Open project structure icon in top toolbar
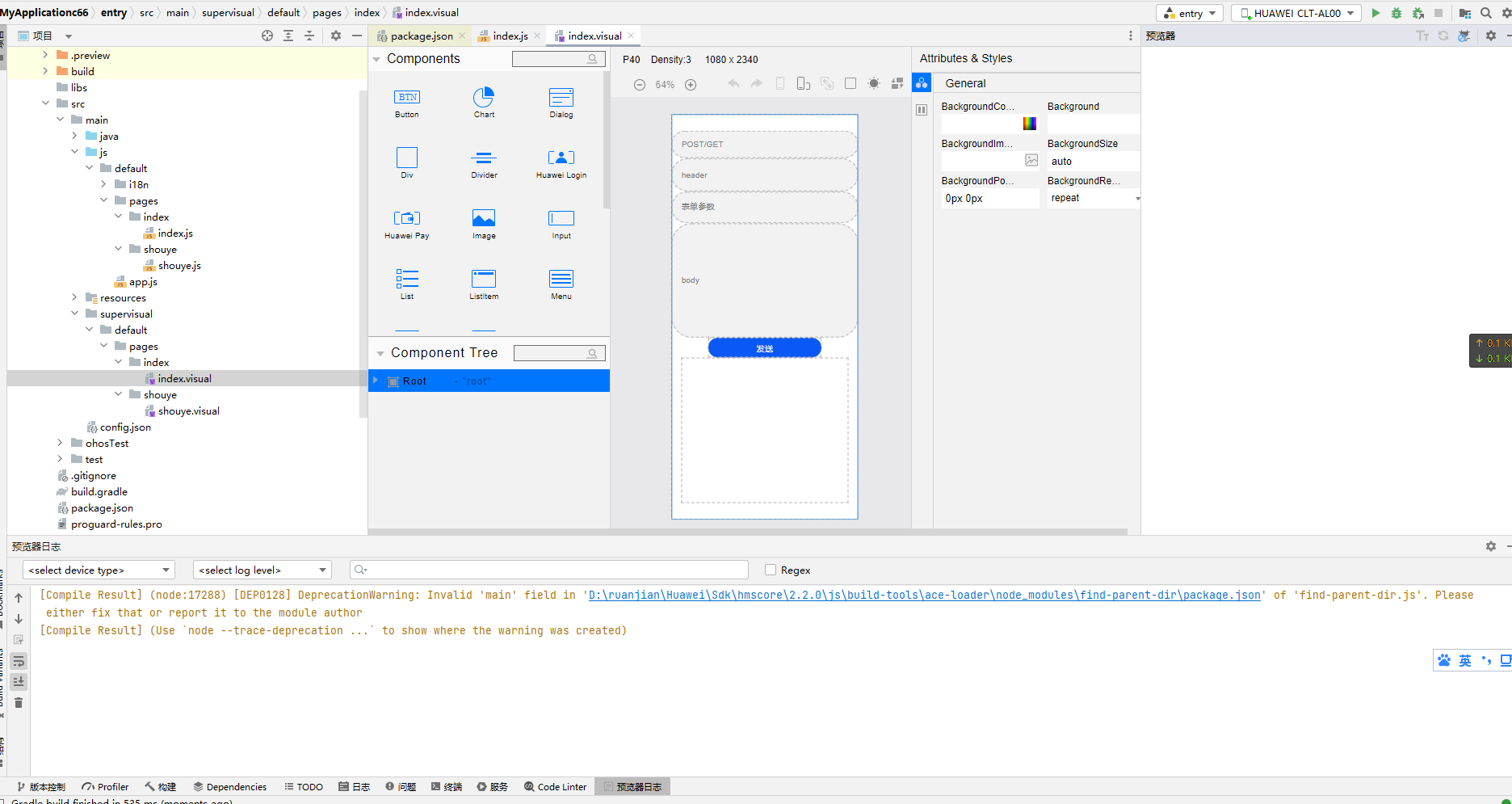Image resolution: width=1512 pixels, height=804 pixels. click(1465, 13)
